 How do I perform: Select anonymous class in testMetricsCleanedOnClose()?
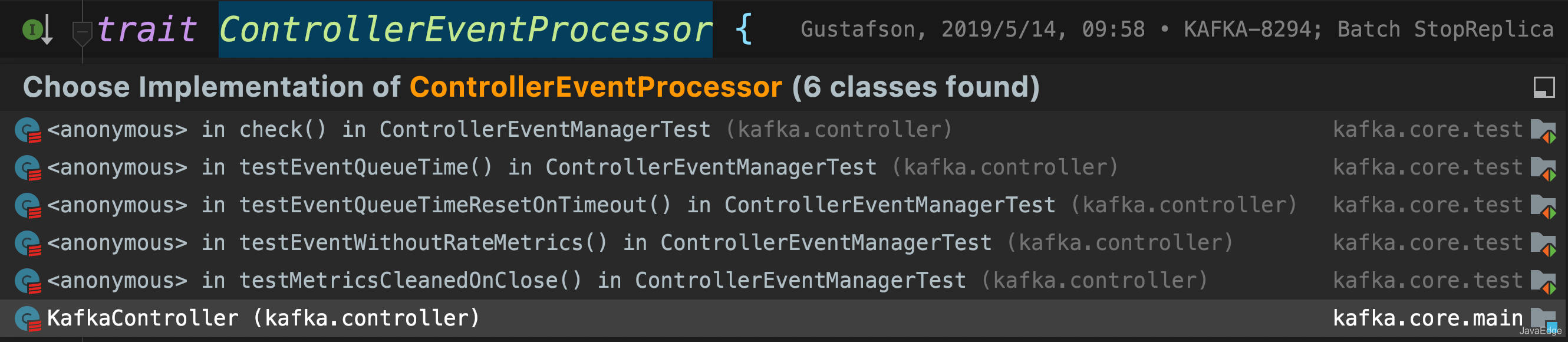tap(784, 281)
